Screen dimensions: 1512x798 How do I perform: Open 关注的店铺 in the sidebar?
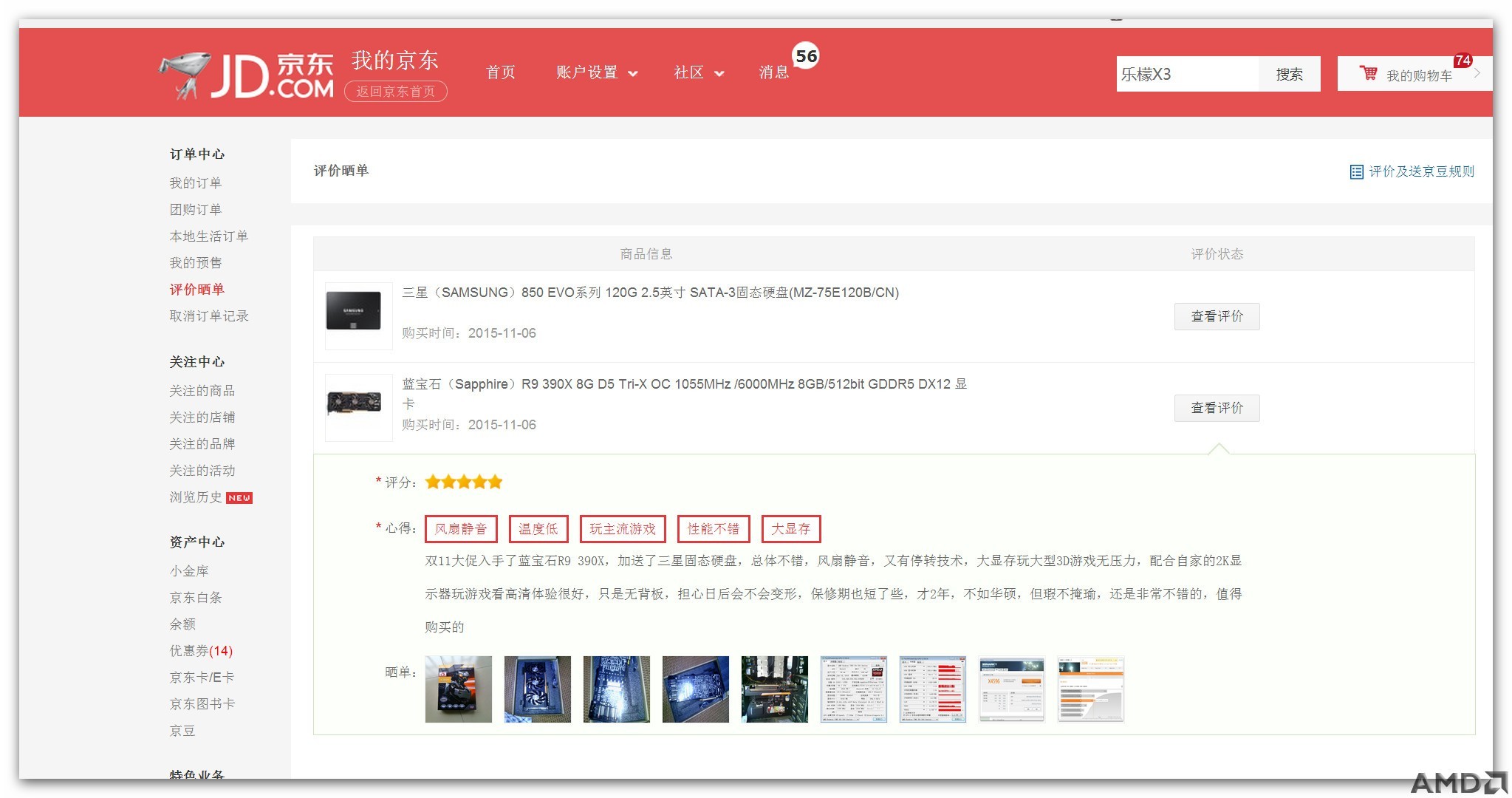(202, 417)
